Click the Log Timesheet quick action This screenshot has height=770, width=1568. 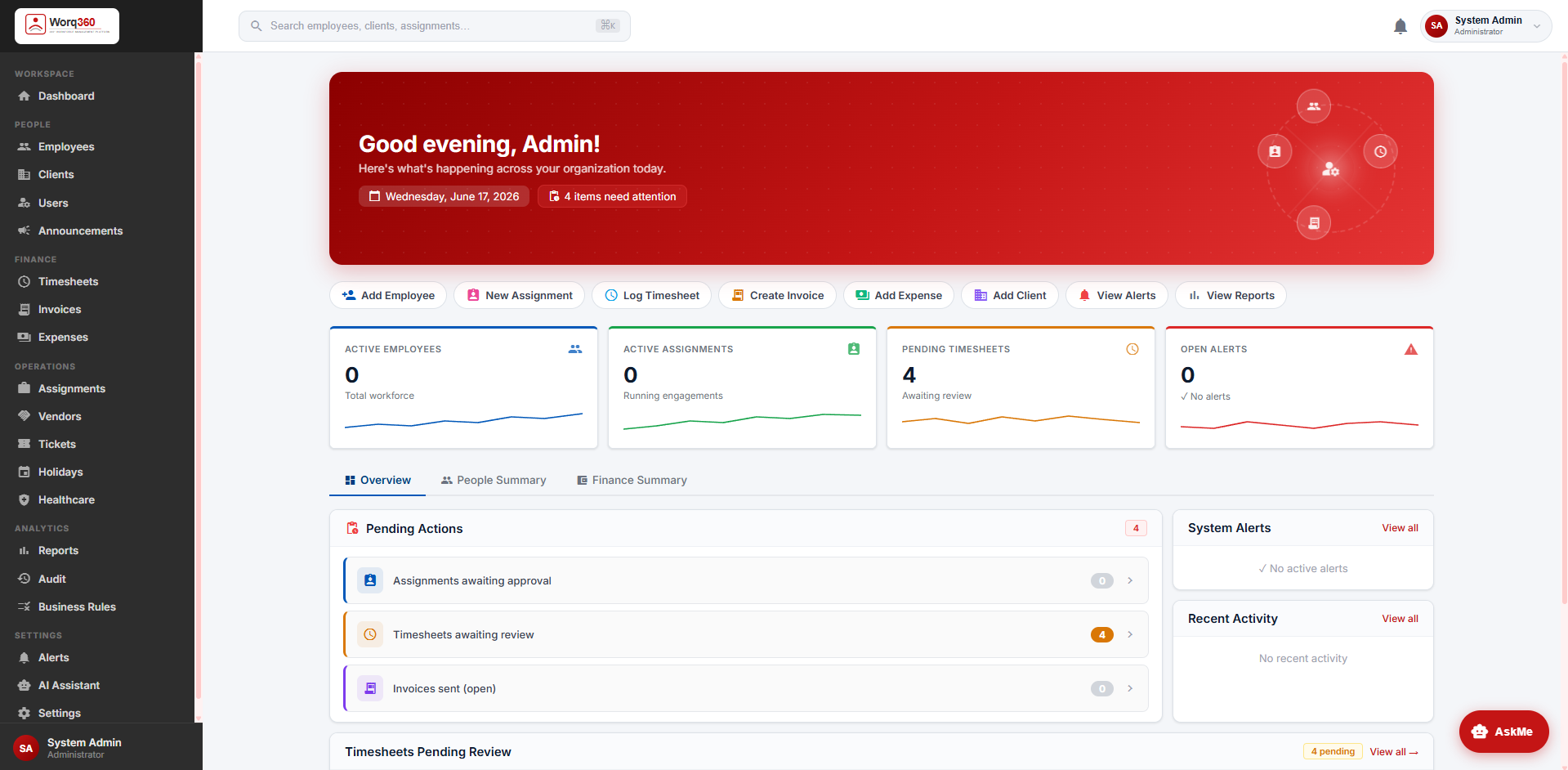coord(652,296)
